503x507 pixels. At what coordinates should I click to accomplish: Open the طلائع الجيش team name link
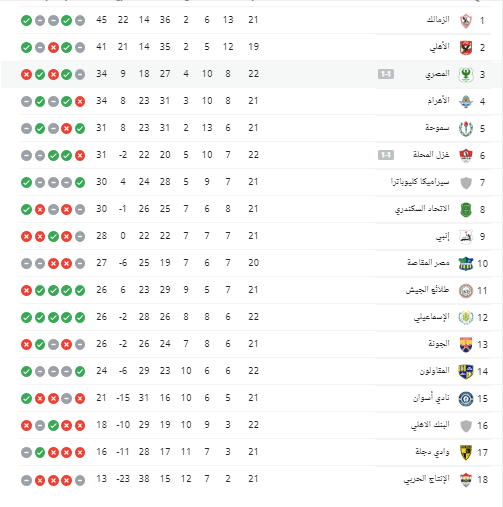click(x=427, y=290)
